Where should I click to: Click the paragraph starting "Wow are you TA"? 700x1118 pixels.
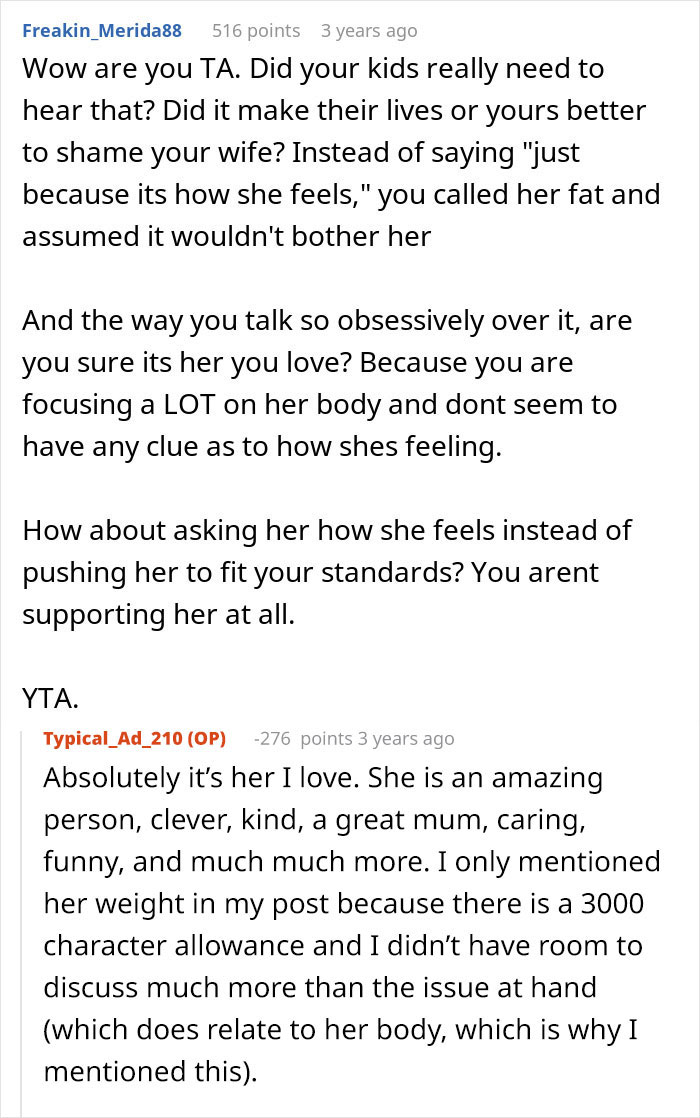[x=340, y=150]
